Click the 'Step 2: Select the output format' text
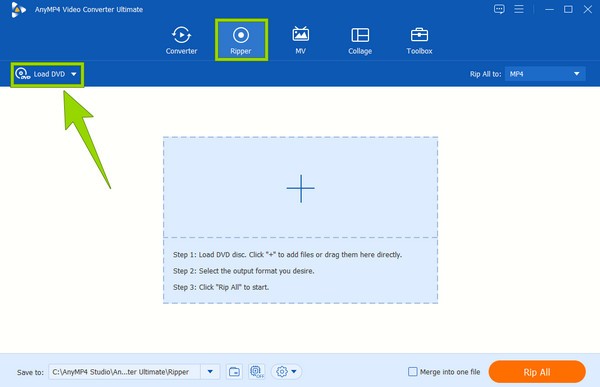 pyautogui.click(x=243, y=271)
